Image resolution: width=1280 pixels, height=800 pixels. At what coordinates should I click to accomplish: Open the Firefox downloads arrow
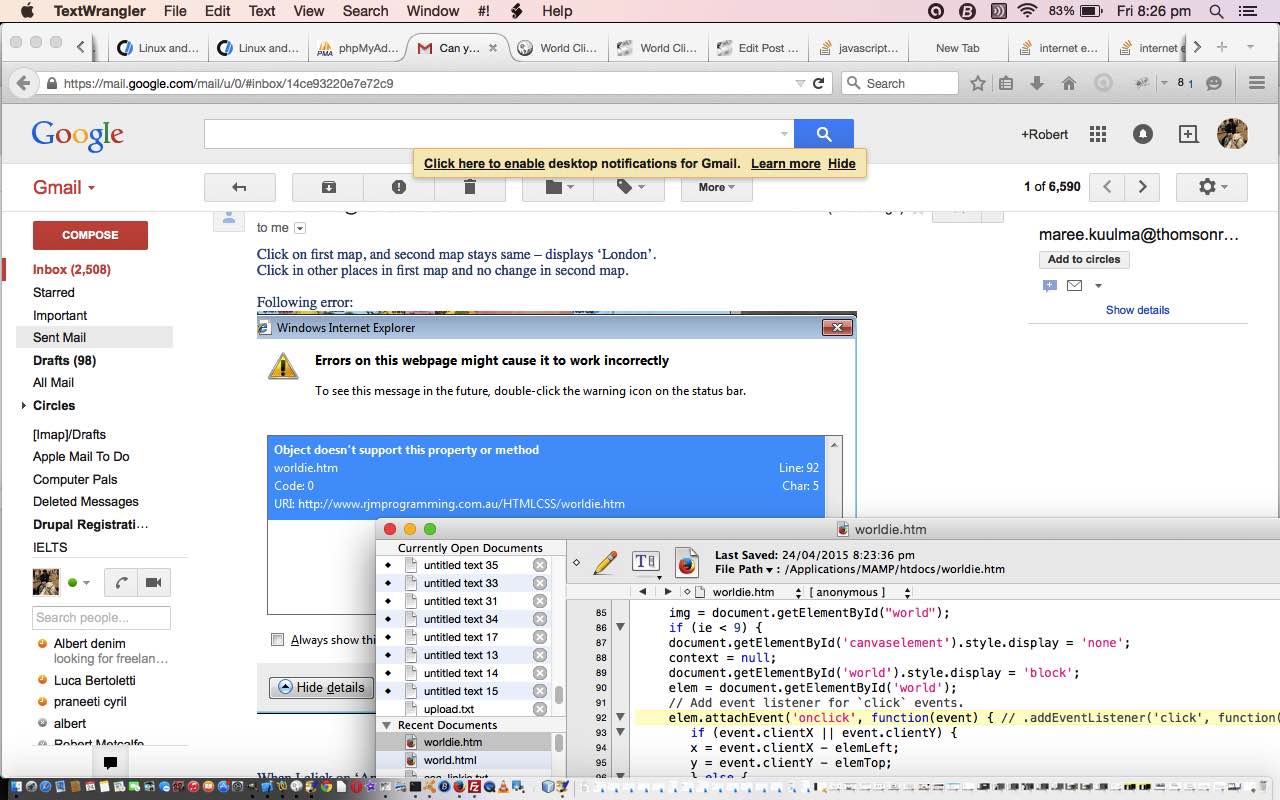[x=1037, y=84]
